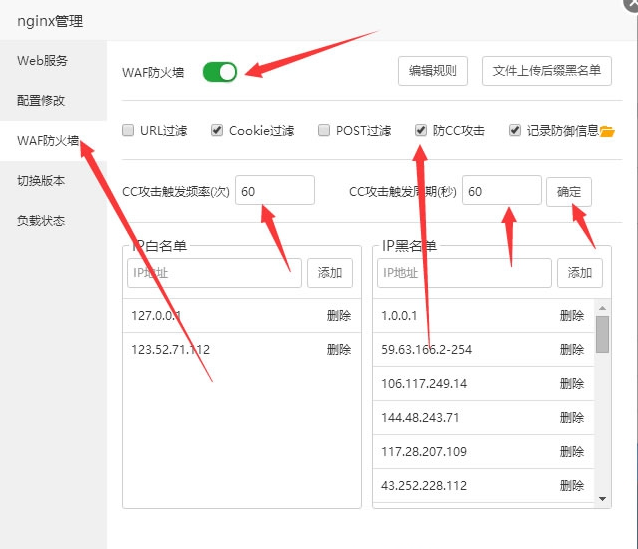Disable the 防CC攻击 checkbox
This screenshot has height=549, width=638.
[x=421, y=130]
